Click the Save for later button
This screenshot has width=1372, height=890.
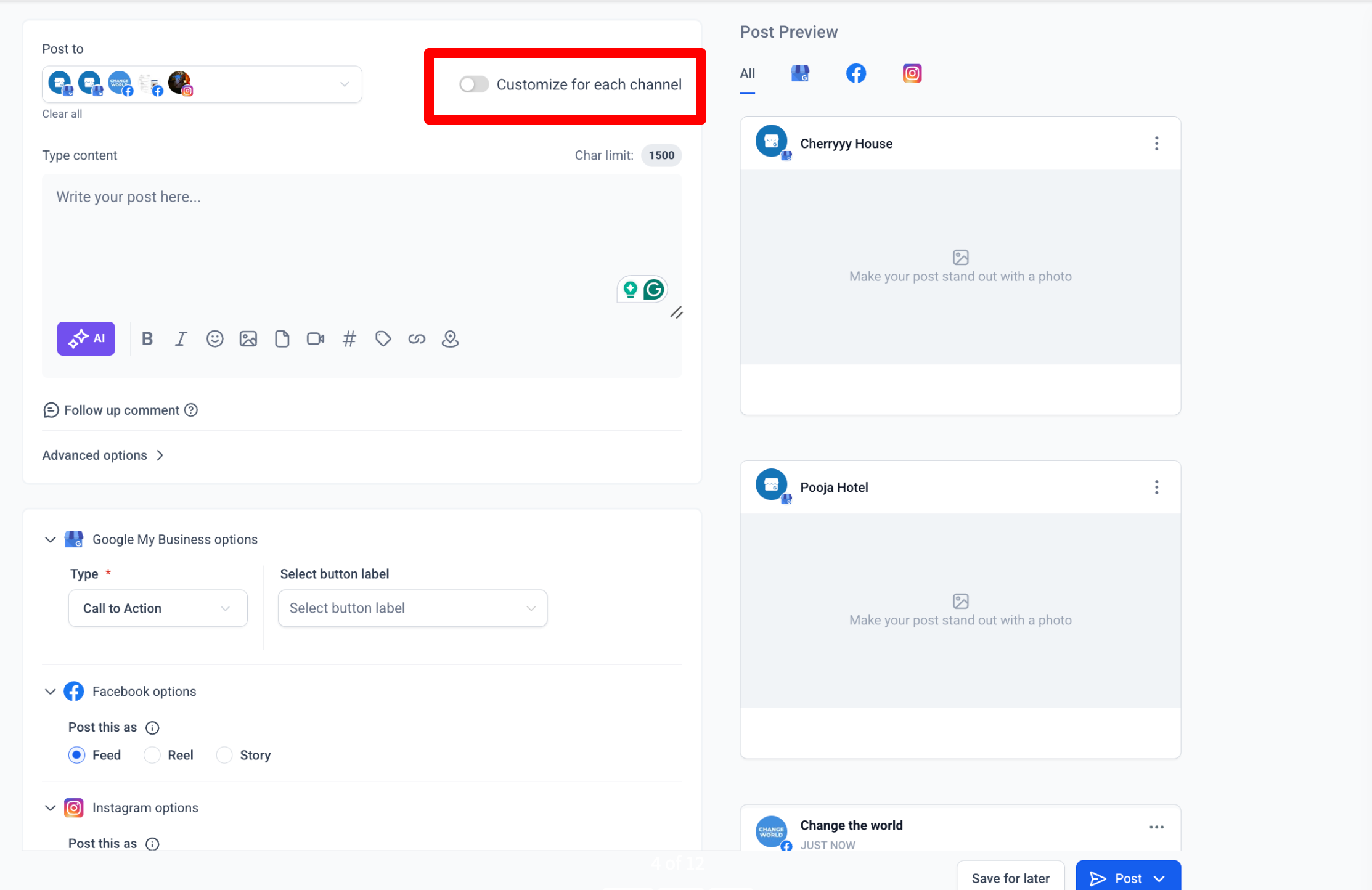[x=1010, y=878]
